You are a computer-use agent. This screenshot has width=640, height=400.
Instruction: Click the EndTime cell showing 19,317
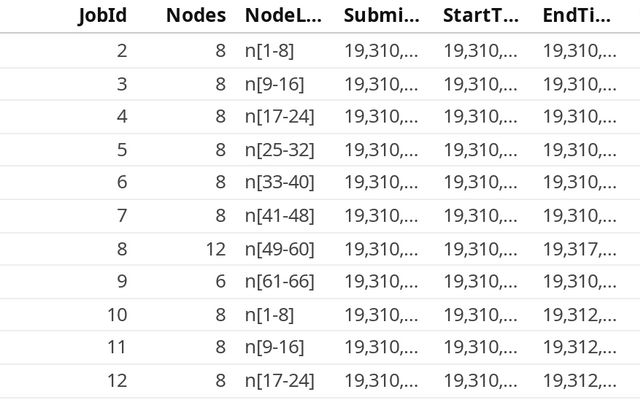[x=580, y=249]
